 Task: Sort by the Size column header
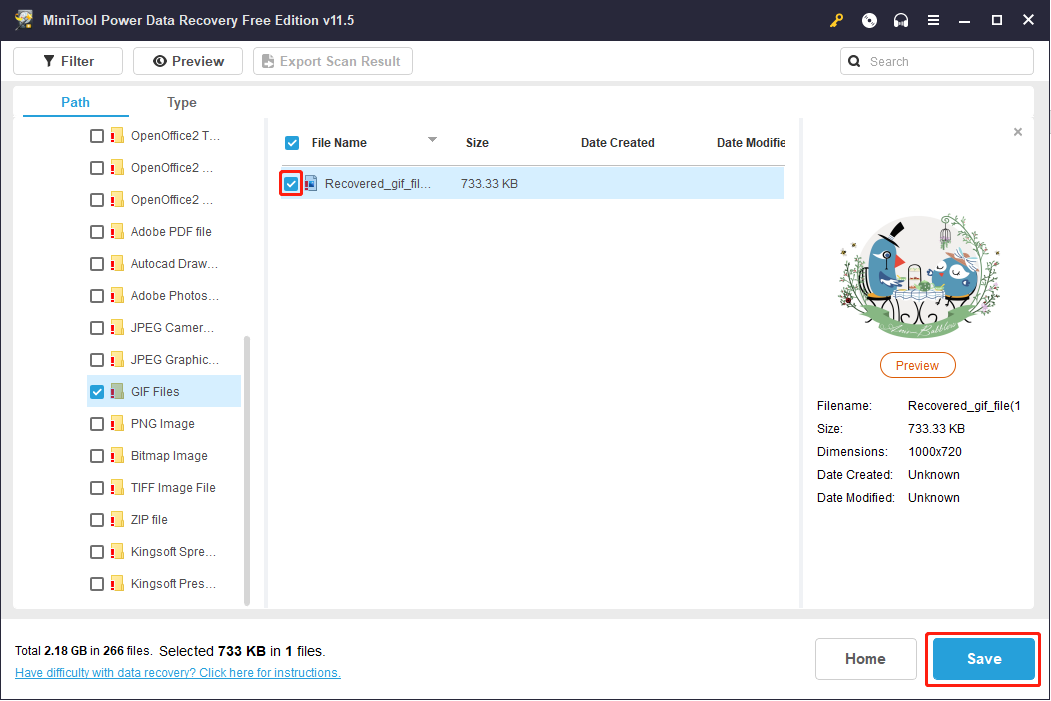[x=477, y=143]
